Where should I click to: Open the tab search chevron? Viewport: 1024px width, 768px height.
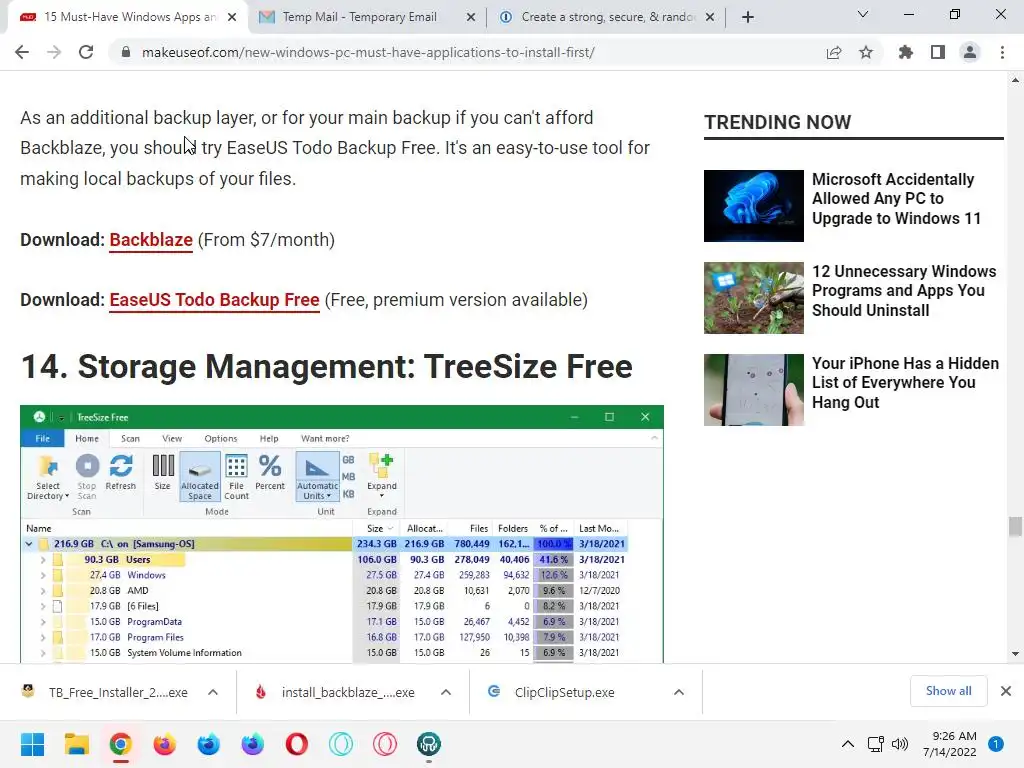[x=863, y=14]
